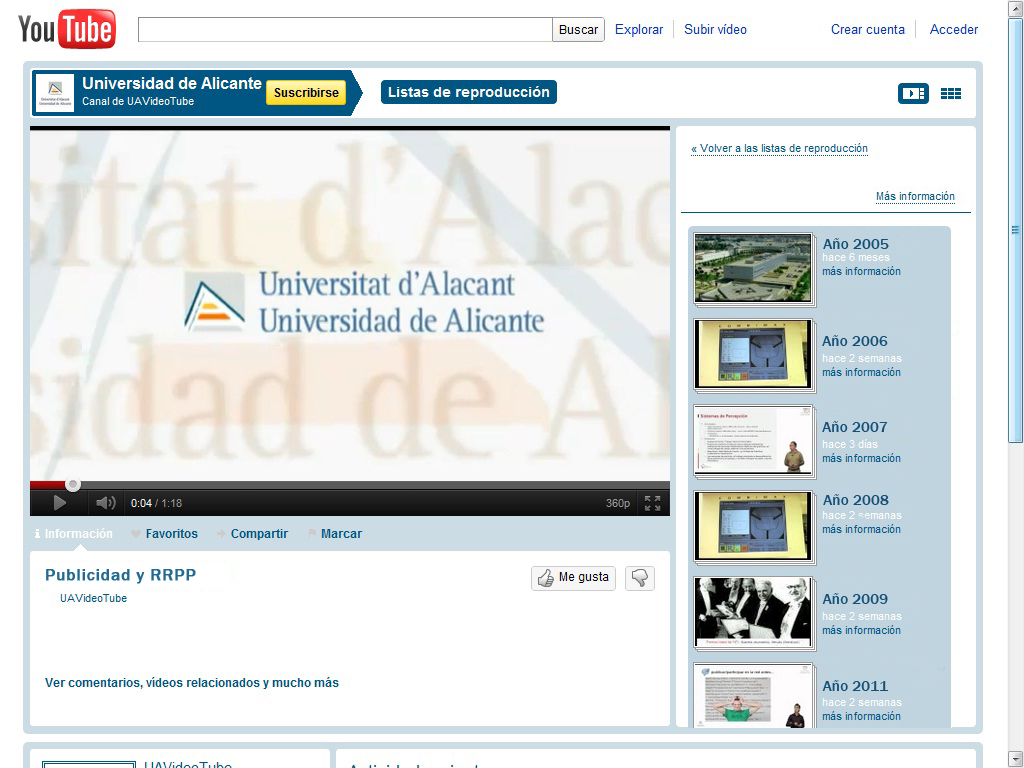Click Crear cuenta link
1024x768 pixels.
point(867,29)
